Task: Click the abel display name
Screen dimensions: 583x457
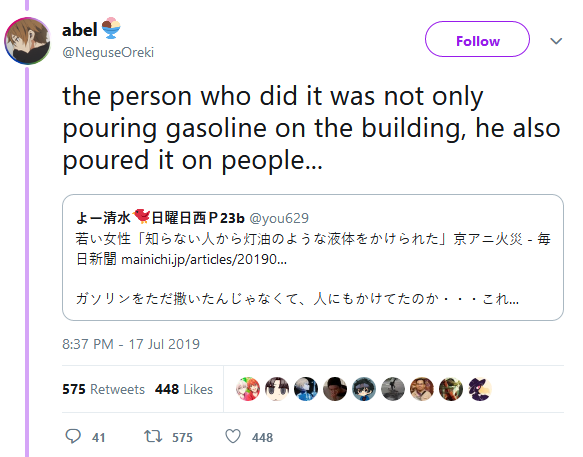Action: 80,30
